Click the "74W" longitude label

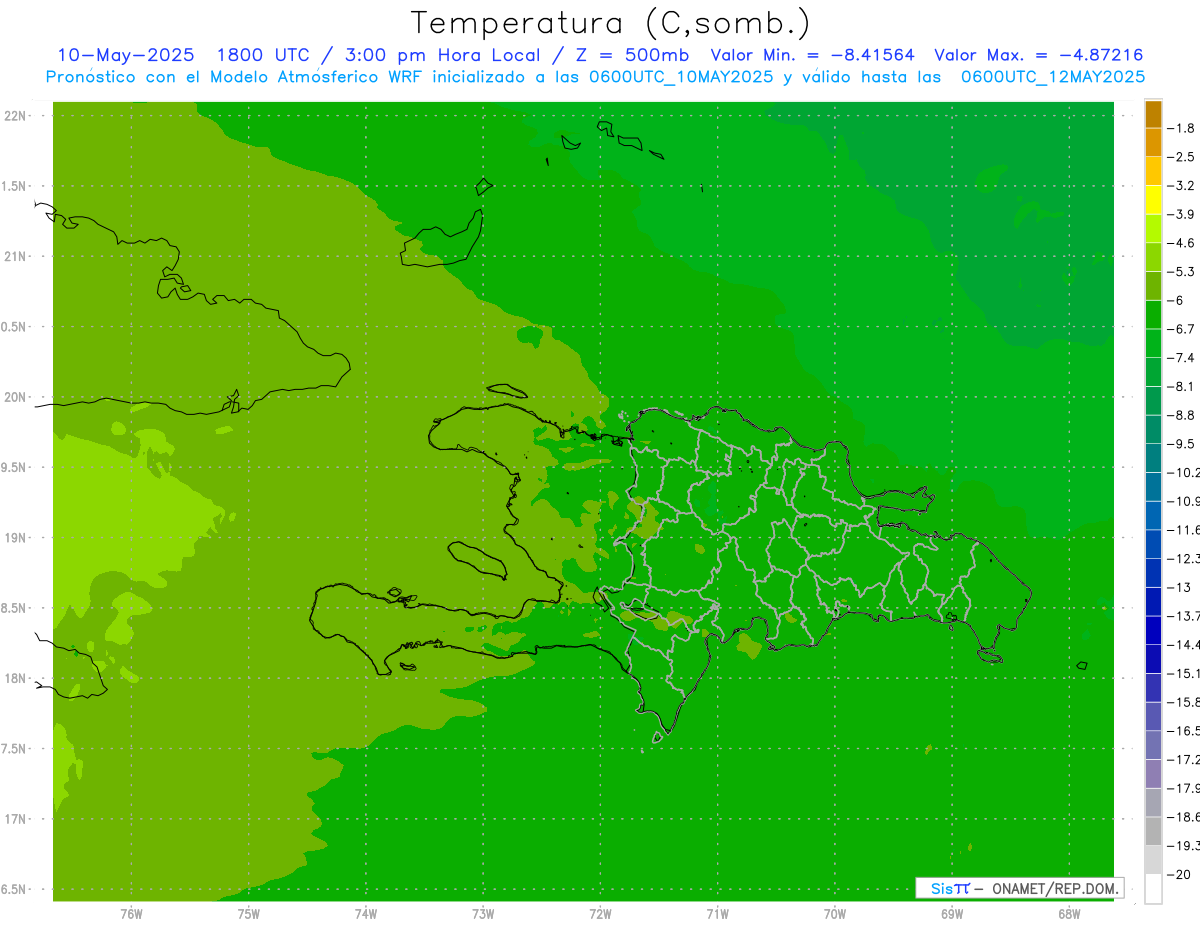(366, 913)
